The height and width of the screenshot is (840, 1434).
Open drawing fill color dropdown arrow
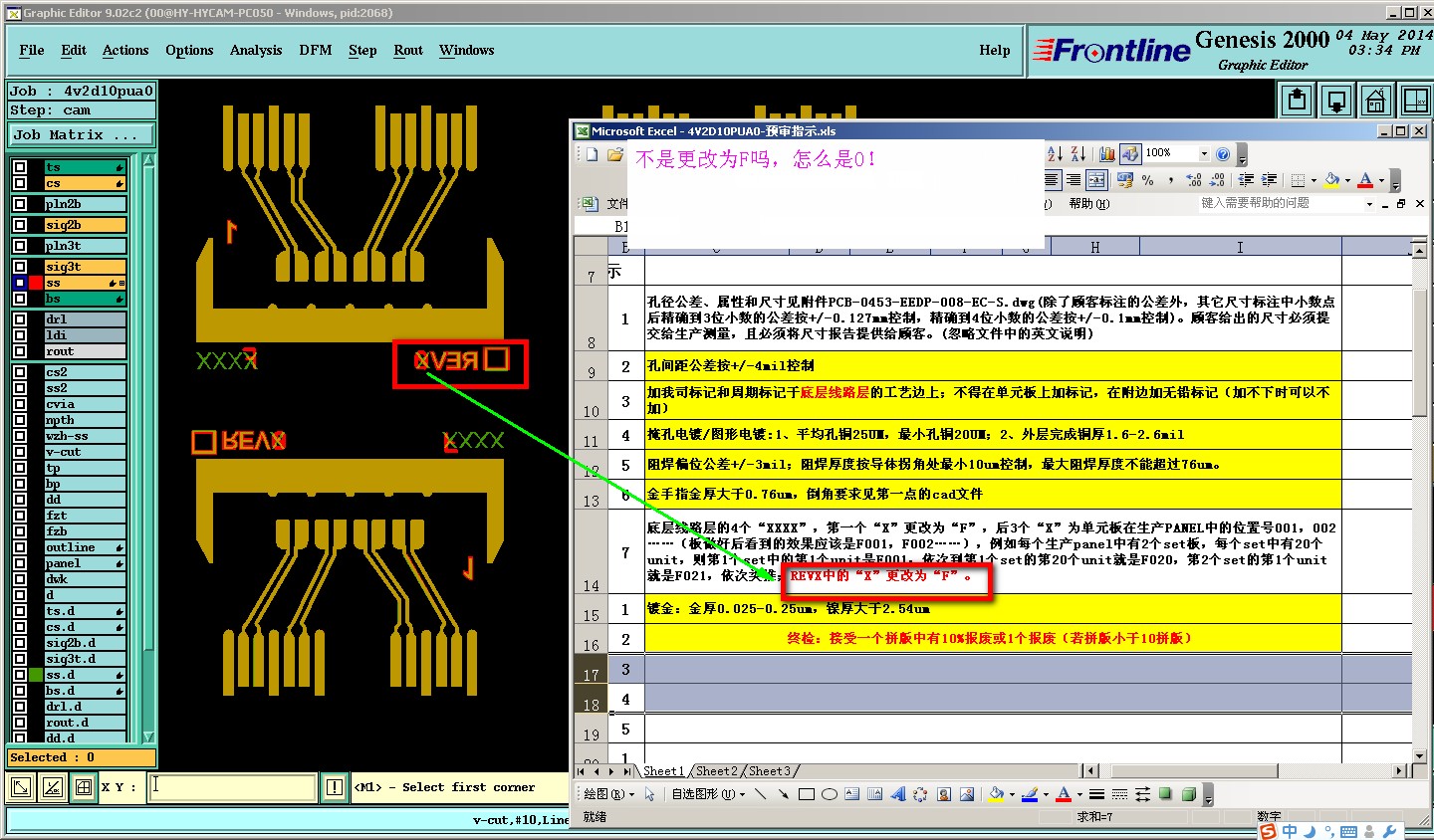pos(1011,794)
